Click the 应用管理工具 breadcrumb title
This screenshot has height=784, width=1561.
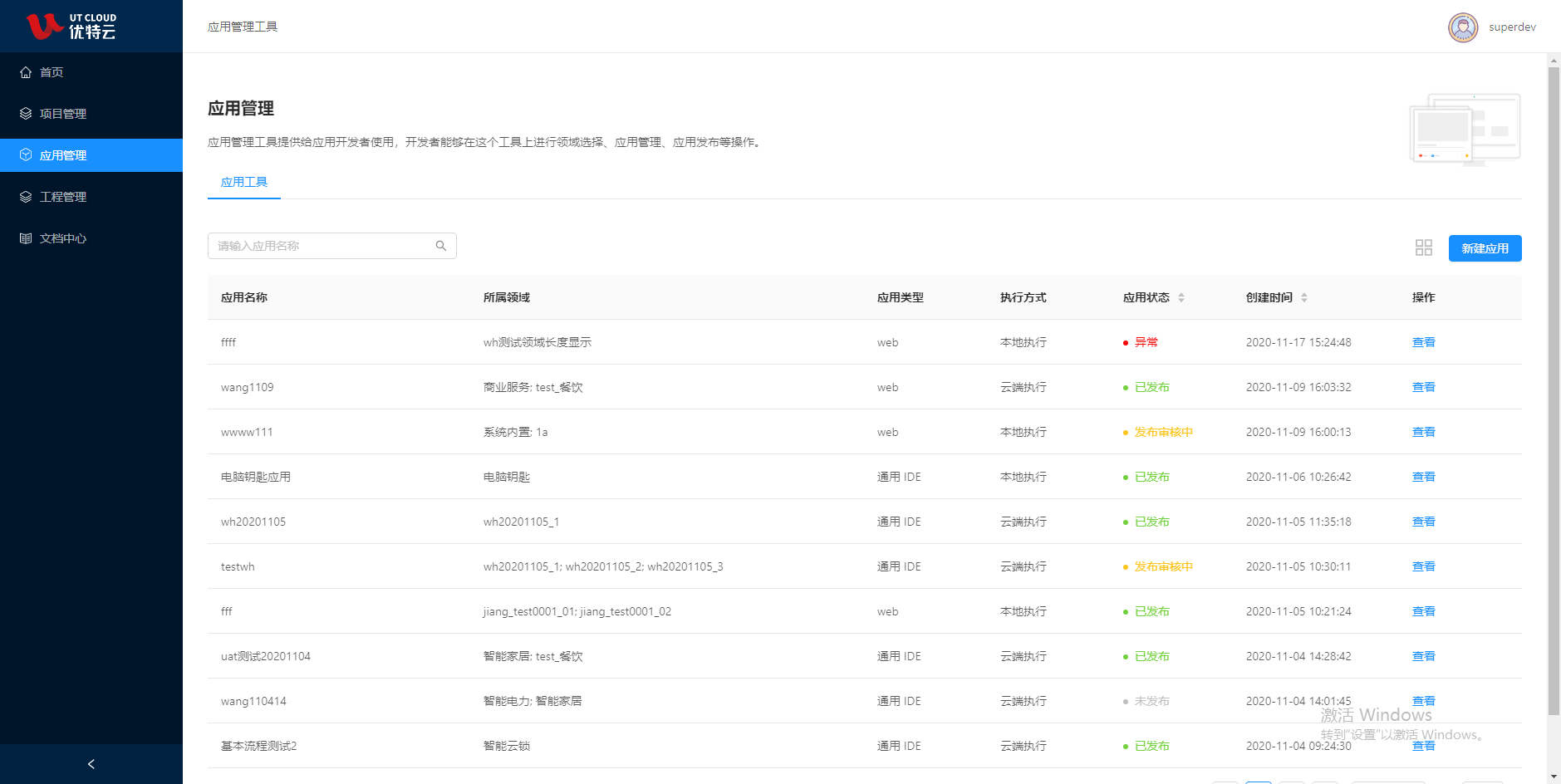(243, 27)
